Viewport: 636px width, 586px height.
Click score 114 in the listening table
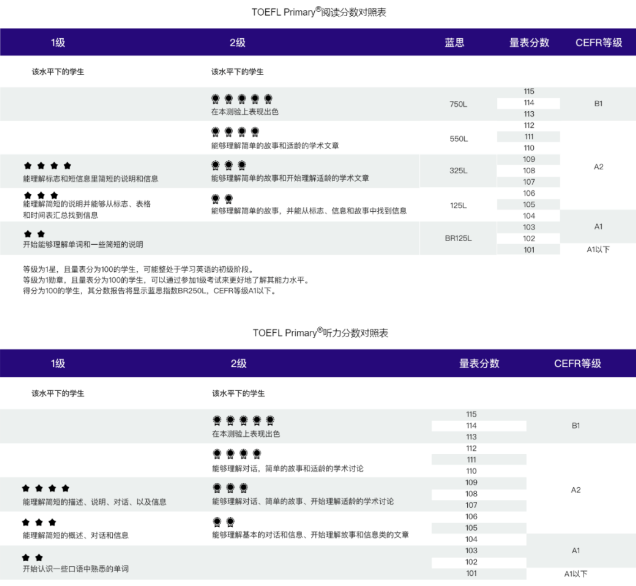pos(471,426)
